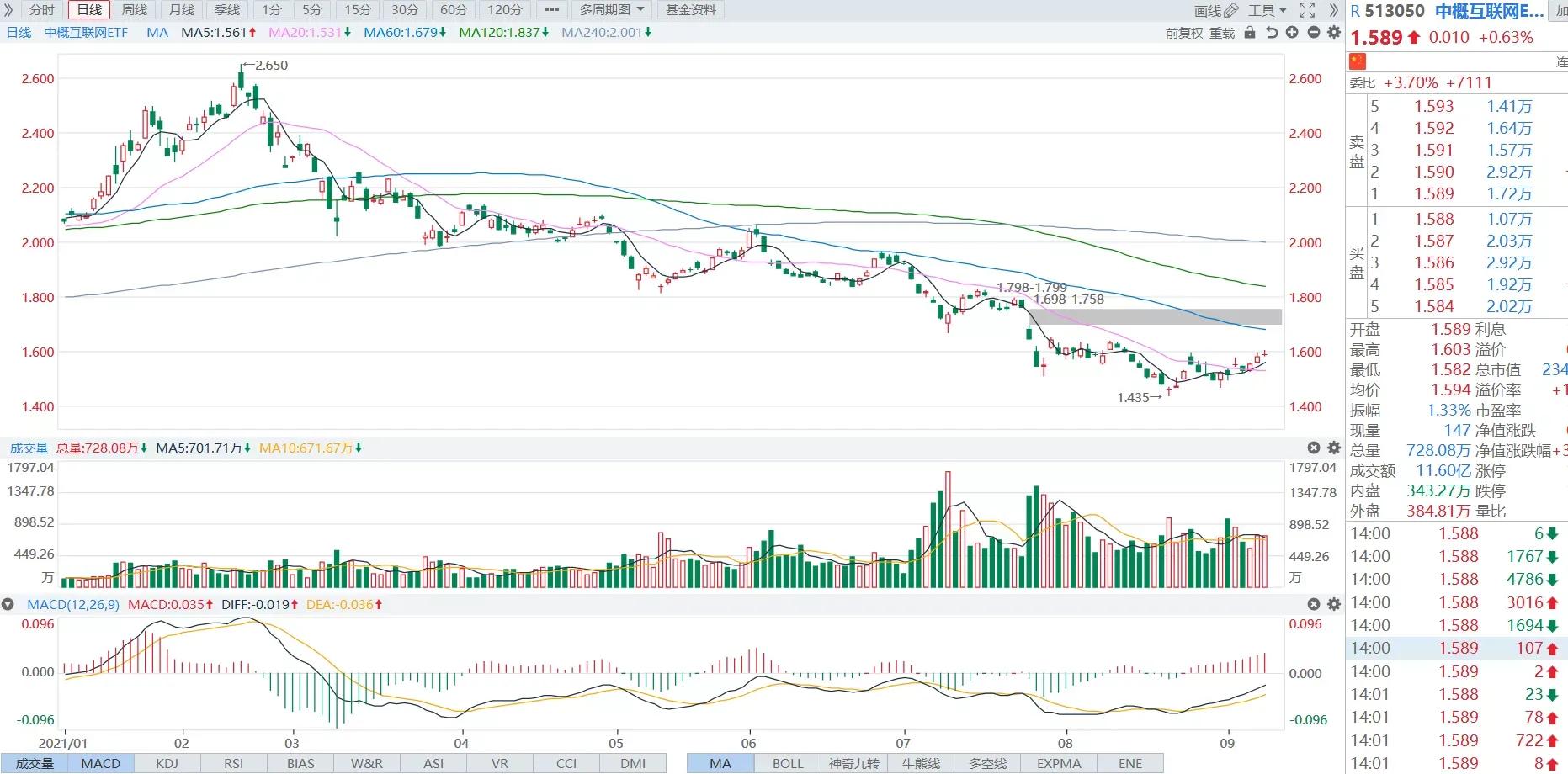Select the 14:00 1.589 107 trade row
The image size is (1568, 774).
1457,648
